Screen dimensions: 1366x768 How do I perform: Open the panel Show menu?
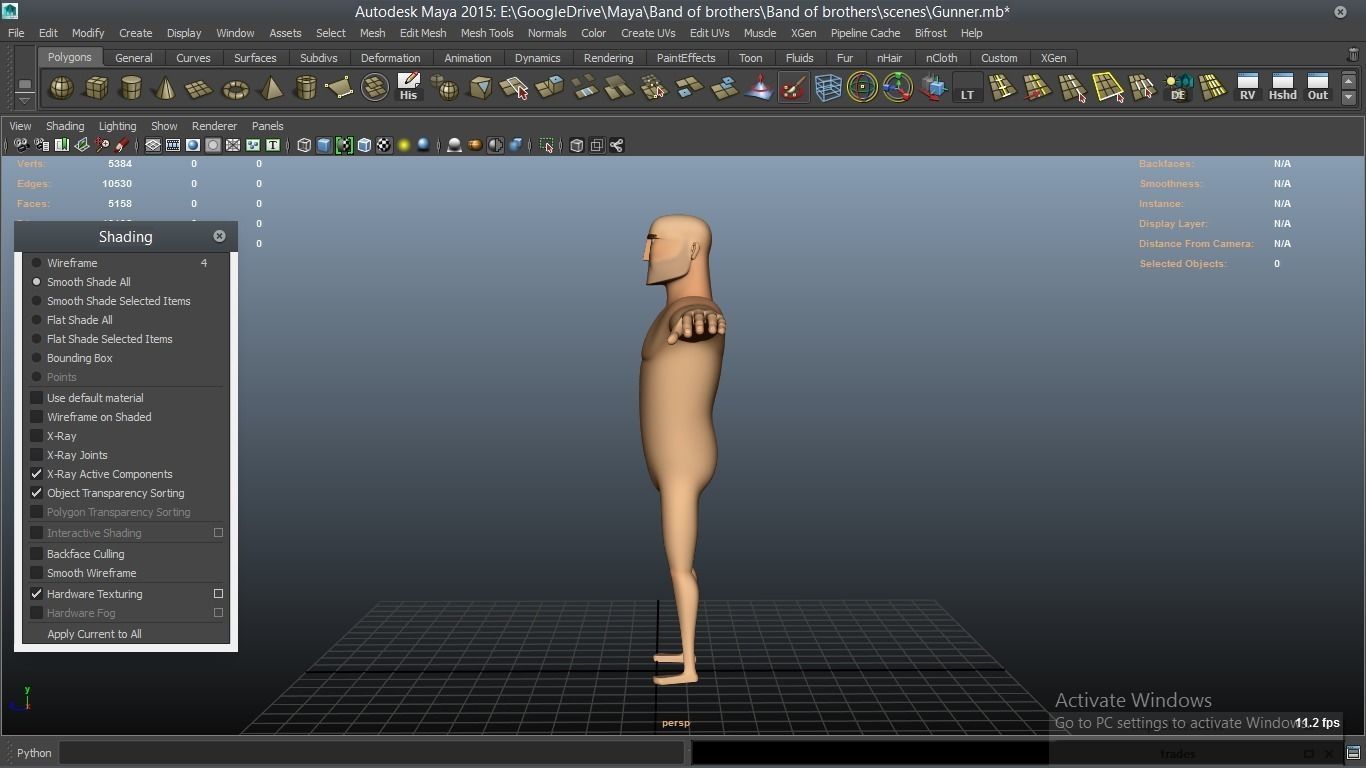[164, 126]
